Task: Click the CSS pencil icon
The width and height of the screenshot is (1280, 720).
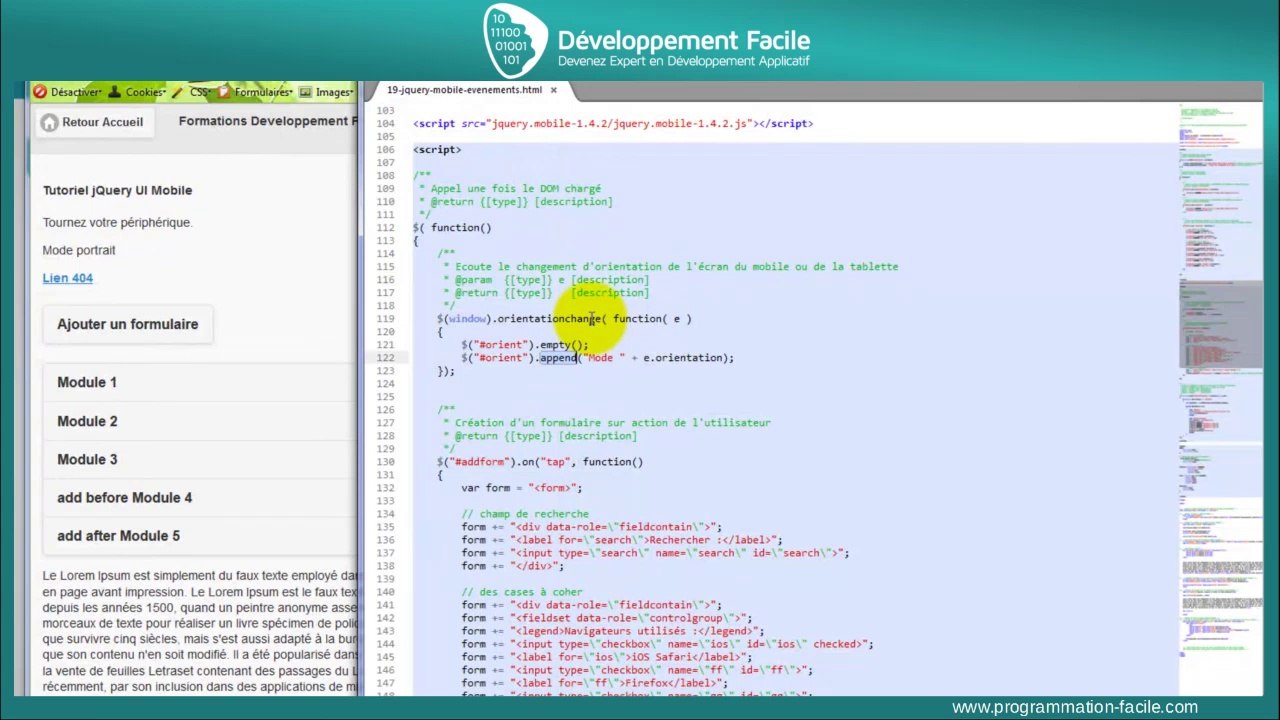Action: click(177, 92)
